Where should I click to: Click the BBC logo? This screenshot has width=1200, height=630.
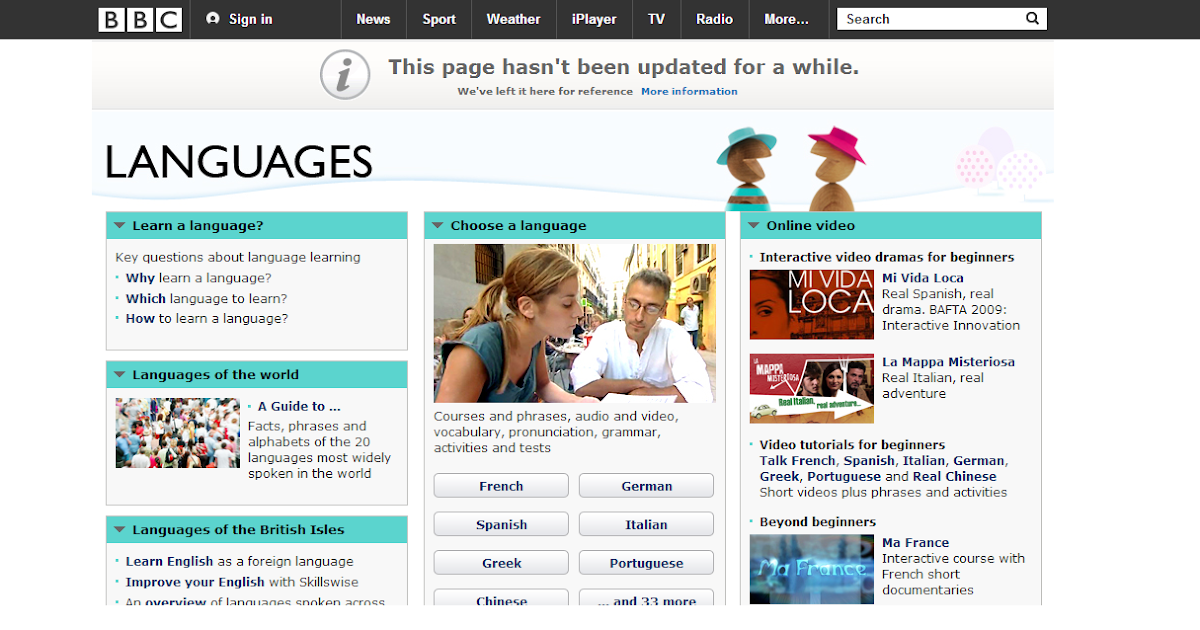tap(139, 18)
